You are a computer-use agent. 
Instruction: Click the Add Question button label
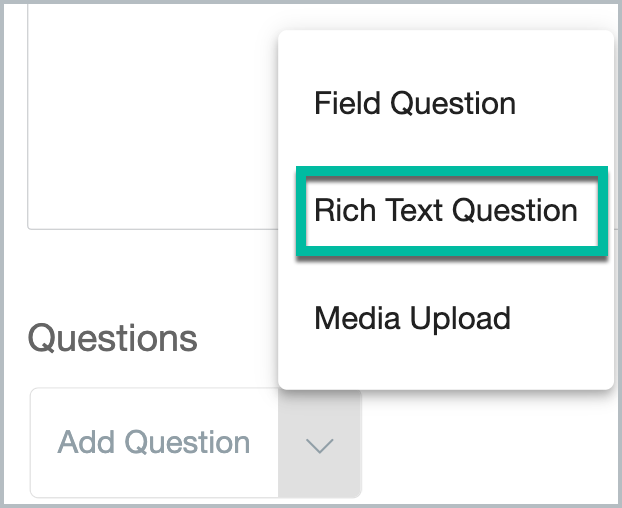[x=154, y=442]
